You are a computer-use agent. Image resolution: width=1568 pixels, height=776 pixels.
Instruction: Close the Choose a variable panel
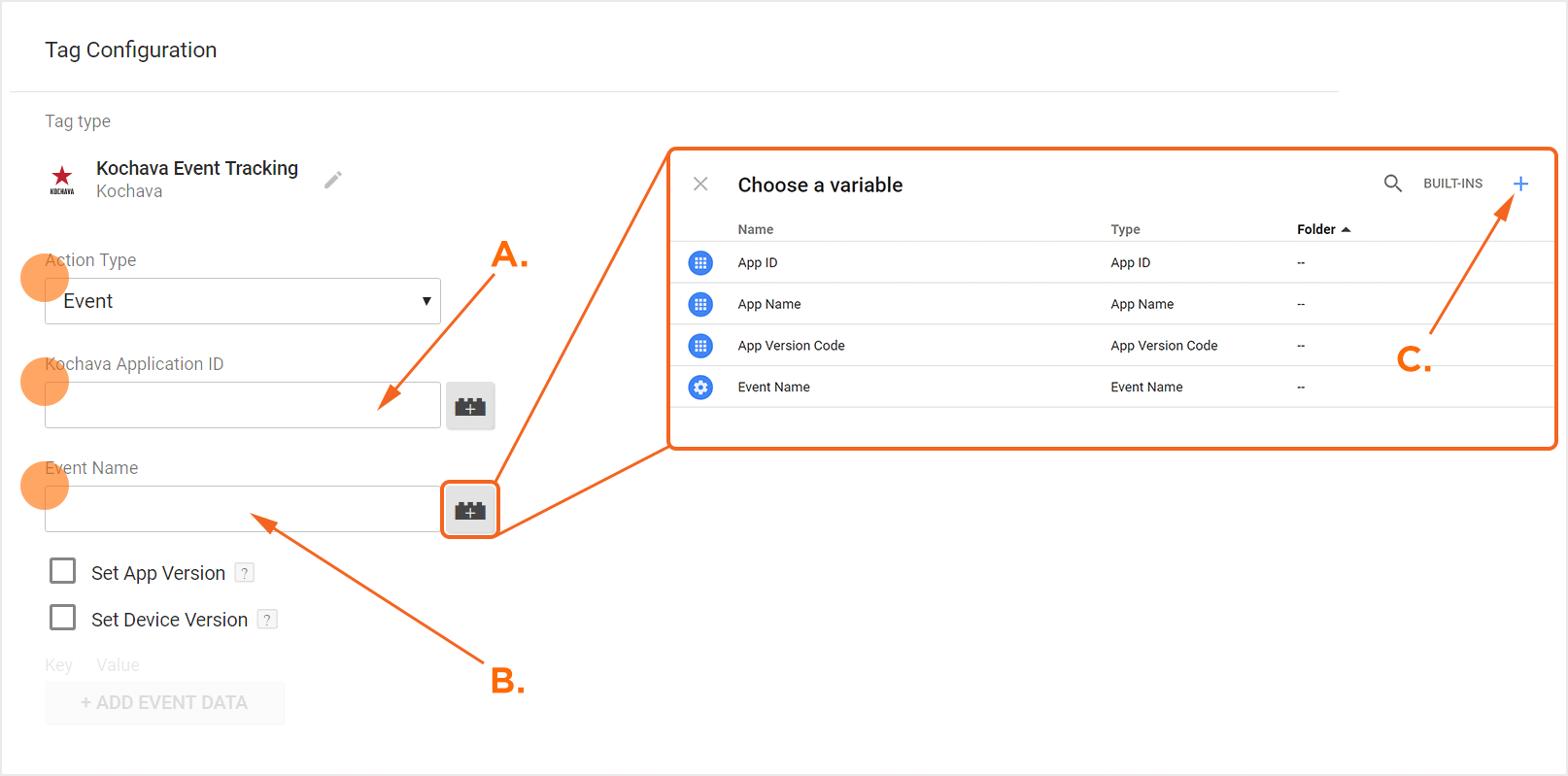(700, 185)
